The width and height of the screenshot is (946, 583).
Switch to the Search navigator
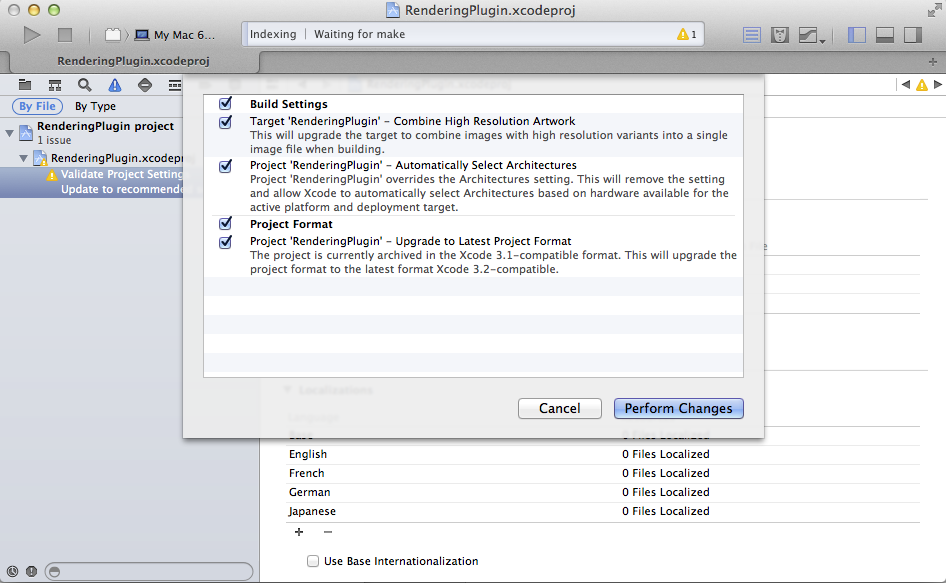tap(85, 85)
